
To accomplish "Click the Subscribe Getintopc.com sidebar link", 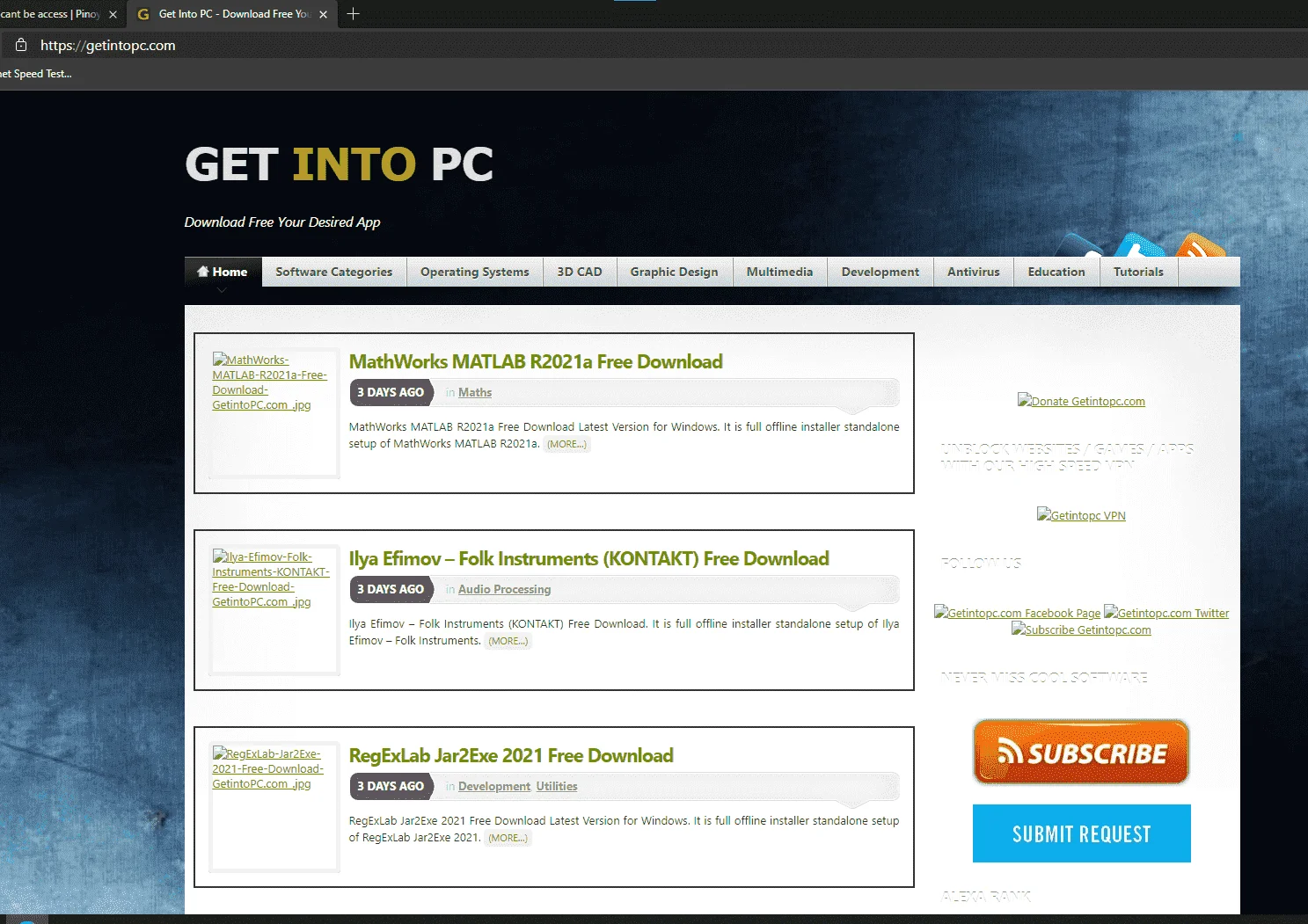I will 1081,629.
